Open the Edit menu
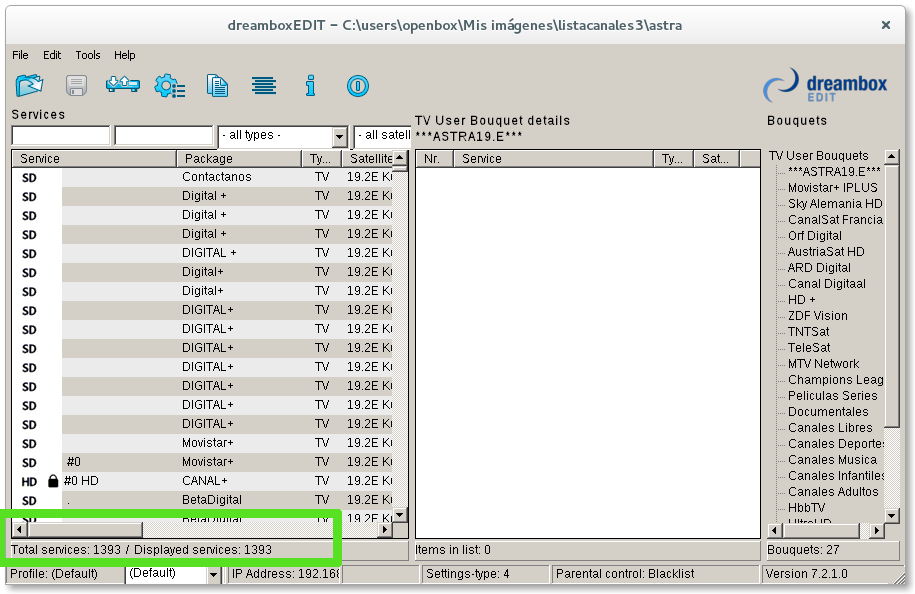This screenshot has height=594, width=915. (52, 55)
